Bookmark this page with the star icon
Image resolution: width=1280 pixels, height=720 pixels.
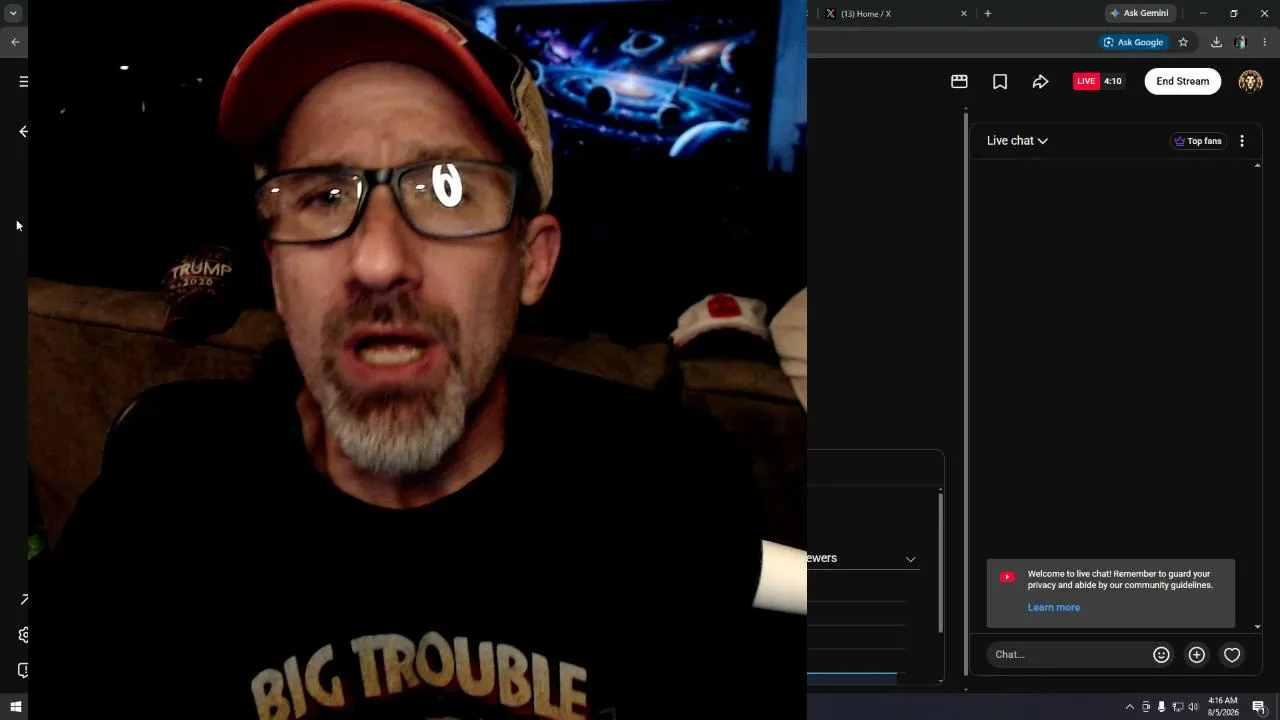point(1183,42)
